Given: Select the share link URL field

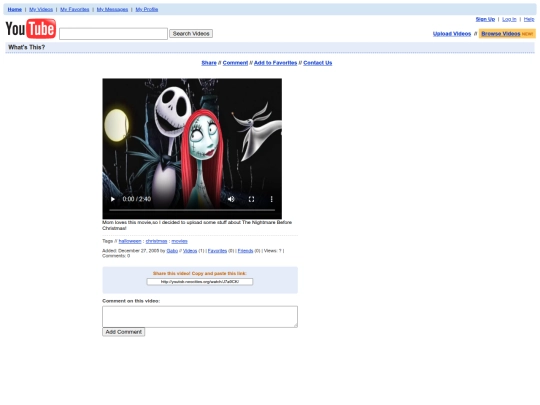Looking at the screenshot, I should [x=200, y=282].
